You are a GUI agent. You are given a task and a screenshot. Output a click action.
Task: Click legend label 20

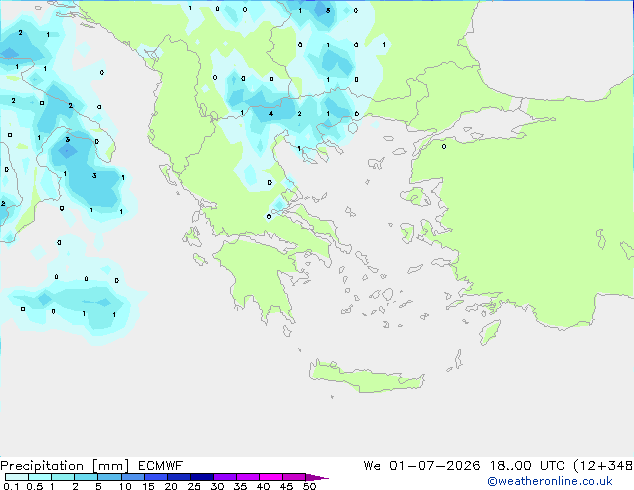point(171,486)
